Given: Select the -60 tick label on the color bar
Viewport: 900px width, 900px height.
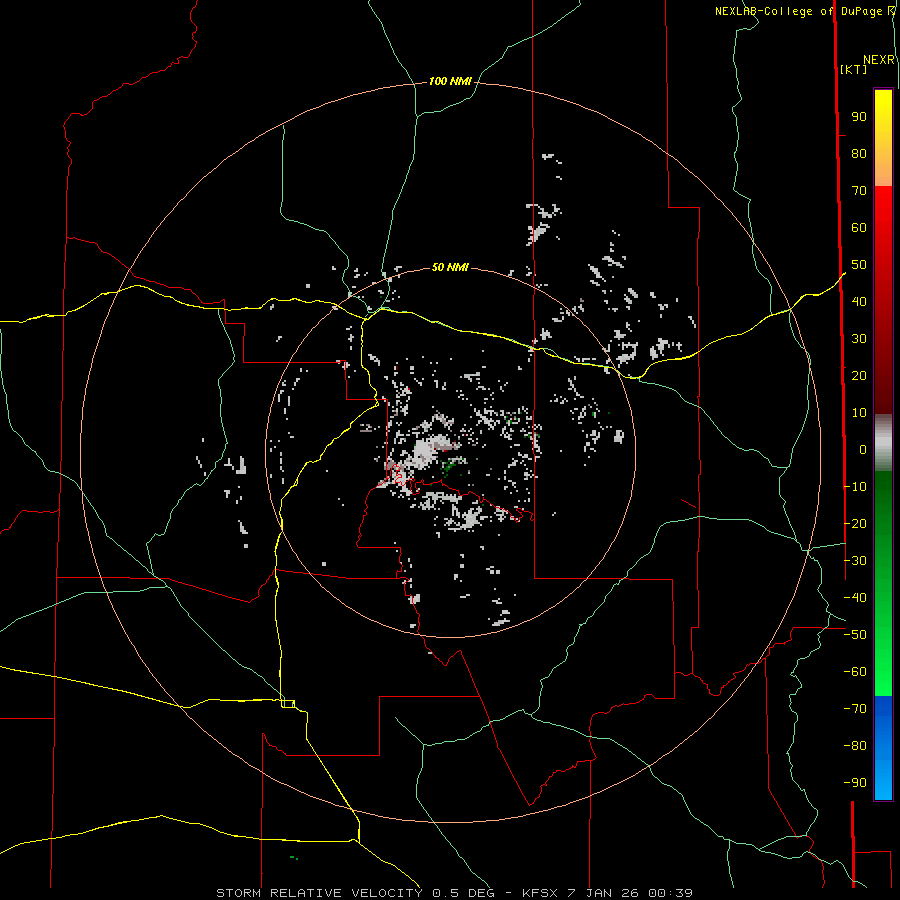Looking at the screenshot, I should [x=855, y=672].
